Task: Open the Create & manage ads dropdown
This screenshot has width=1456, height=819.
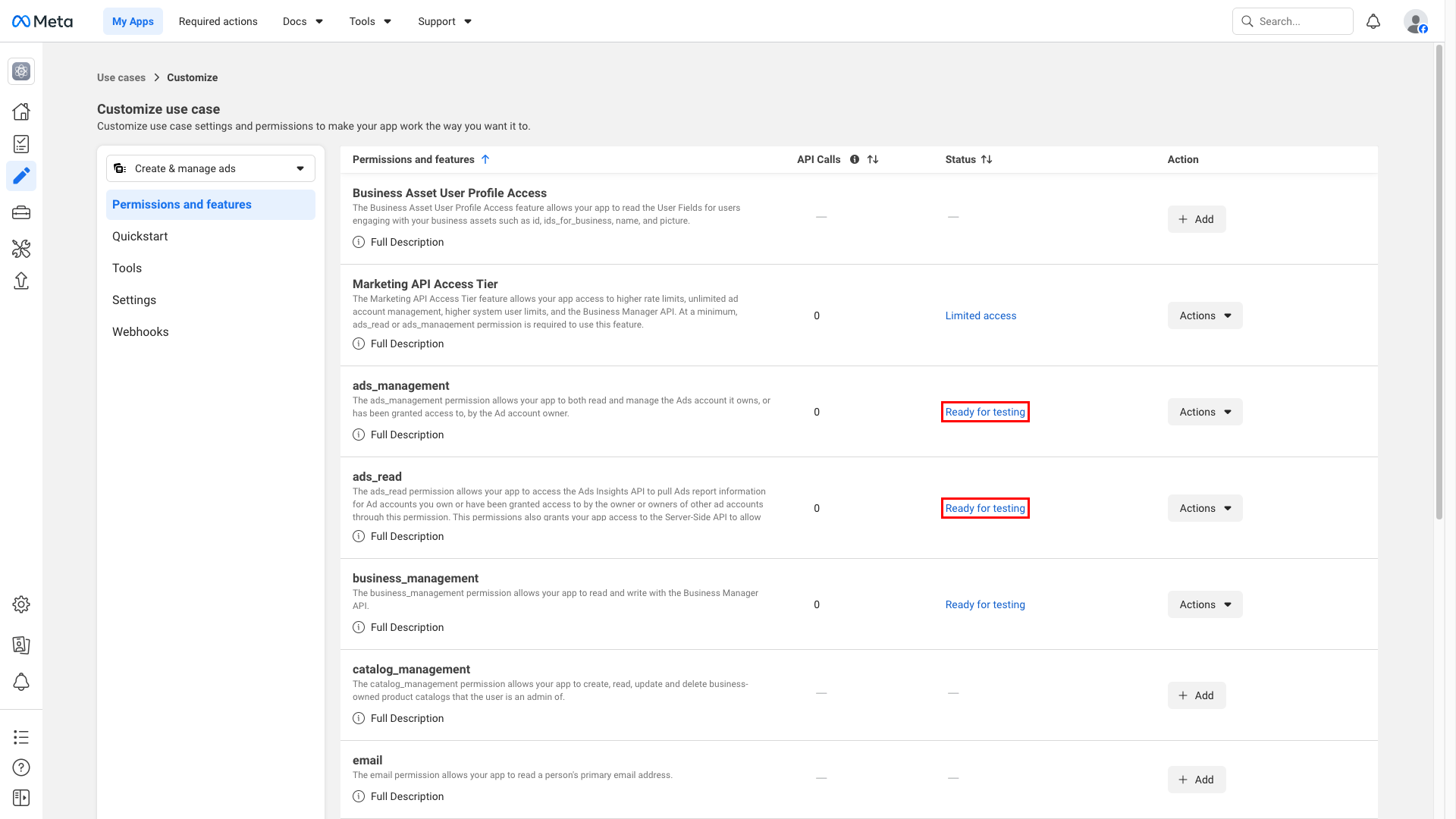Action: tap(211, 168)
